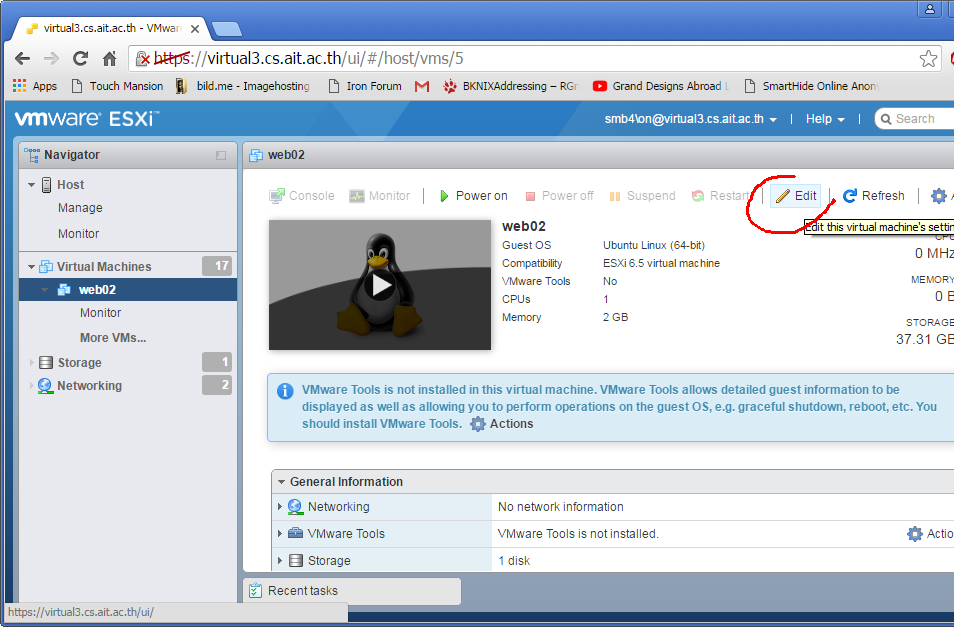Click the Virtual Machines count badge 17
The height and width of the screenshot is (627, 954).
click(217, 266)
